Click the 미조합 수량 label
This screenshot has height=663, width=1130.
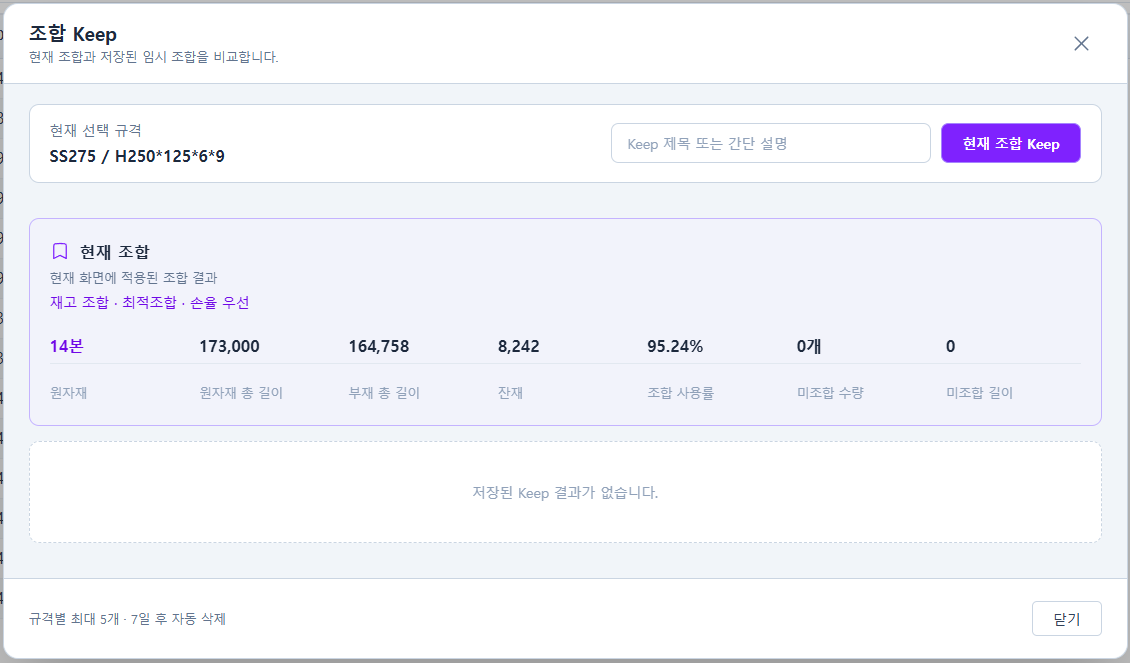829,393
